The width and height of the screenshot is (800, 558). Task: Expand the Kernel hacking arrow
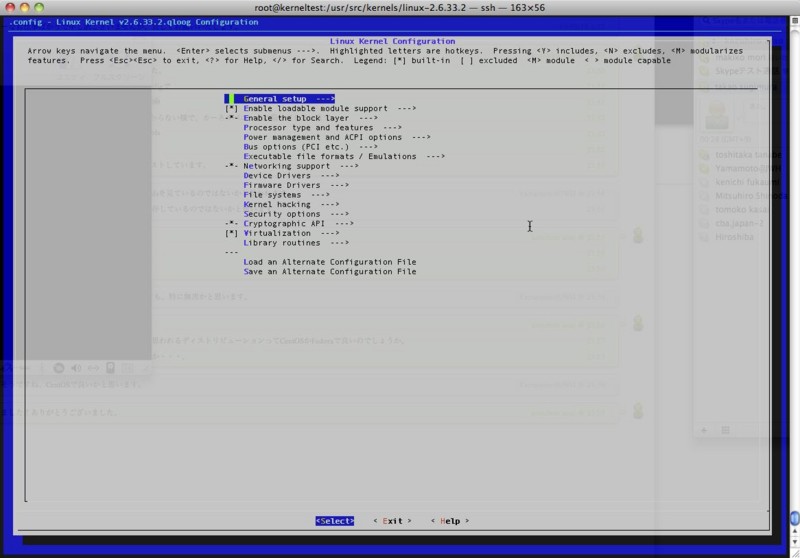tap(330, 204)
